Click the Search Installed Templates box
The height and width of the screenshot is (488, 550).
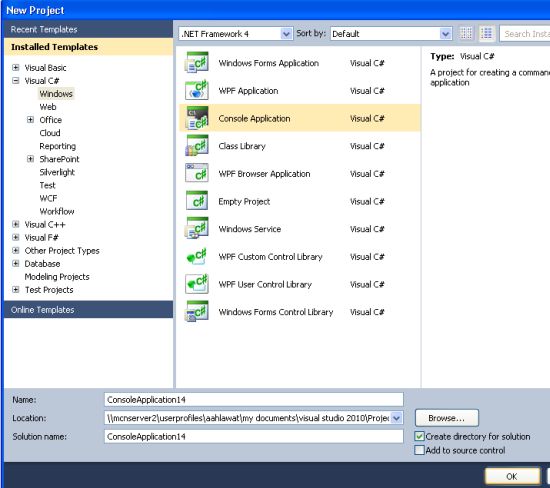point(525,34)
